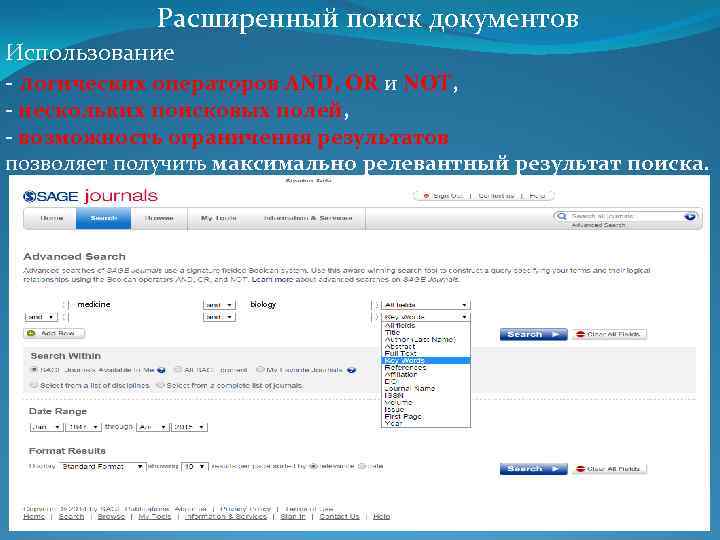
Task: Click the Sign Out link at top
Action: pyautogui.click(x=448, y=196)
